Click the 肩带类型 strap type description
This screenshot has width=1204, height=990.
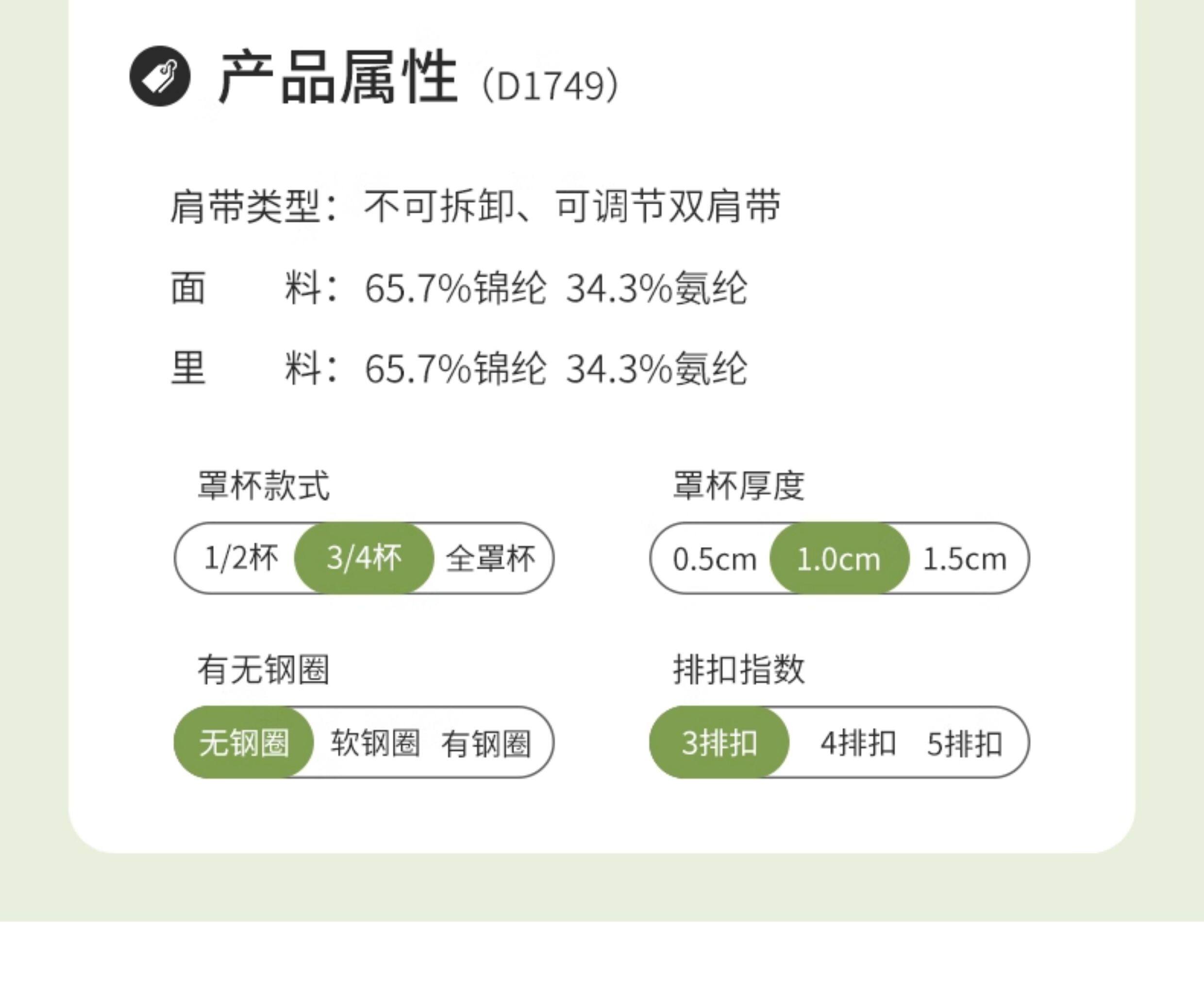tap(475, 206)
